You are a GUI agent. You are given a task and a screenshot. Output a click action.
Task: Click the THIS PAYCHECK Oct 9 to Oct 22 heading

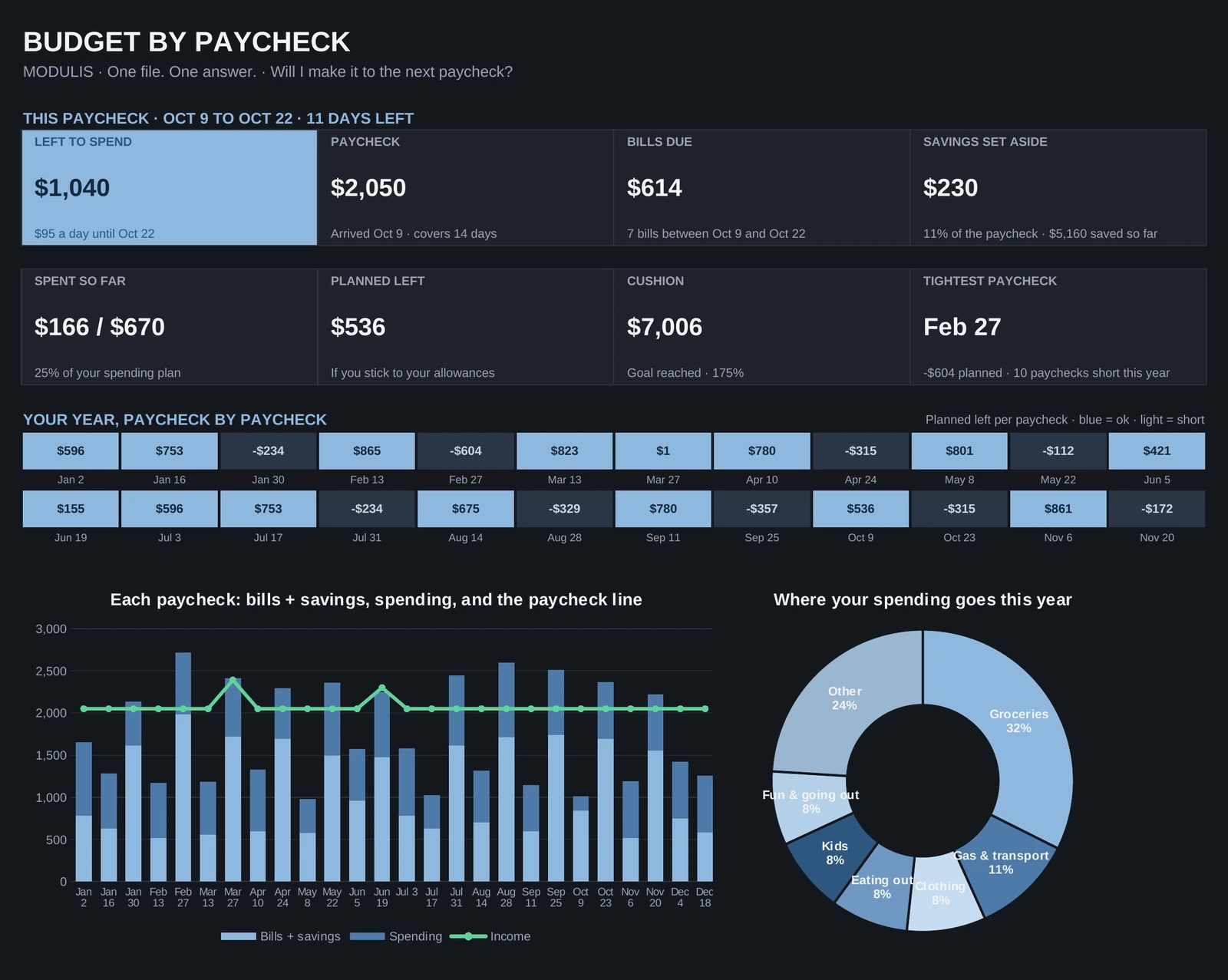click(x=218, y=118)
